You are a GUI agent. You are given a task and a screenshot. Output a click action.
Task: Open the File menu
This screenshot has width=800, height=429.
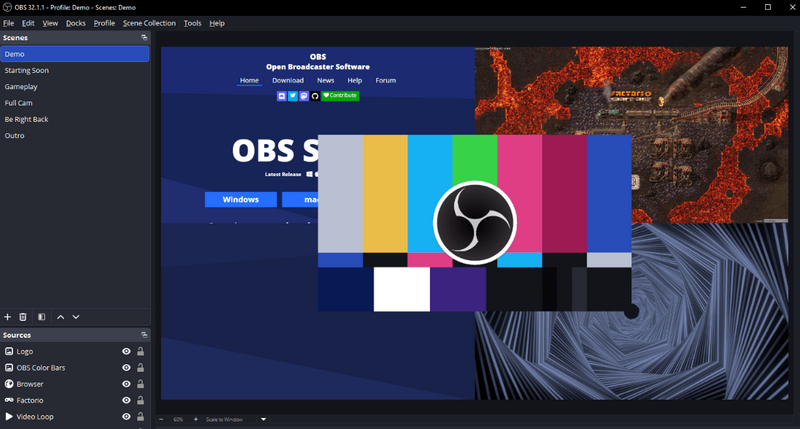click(8, 23)
